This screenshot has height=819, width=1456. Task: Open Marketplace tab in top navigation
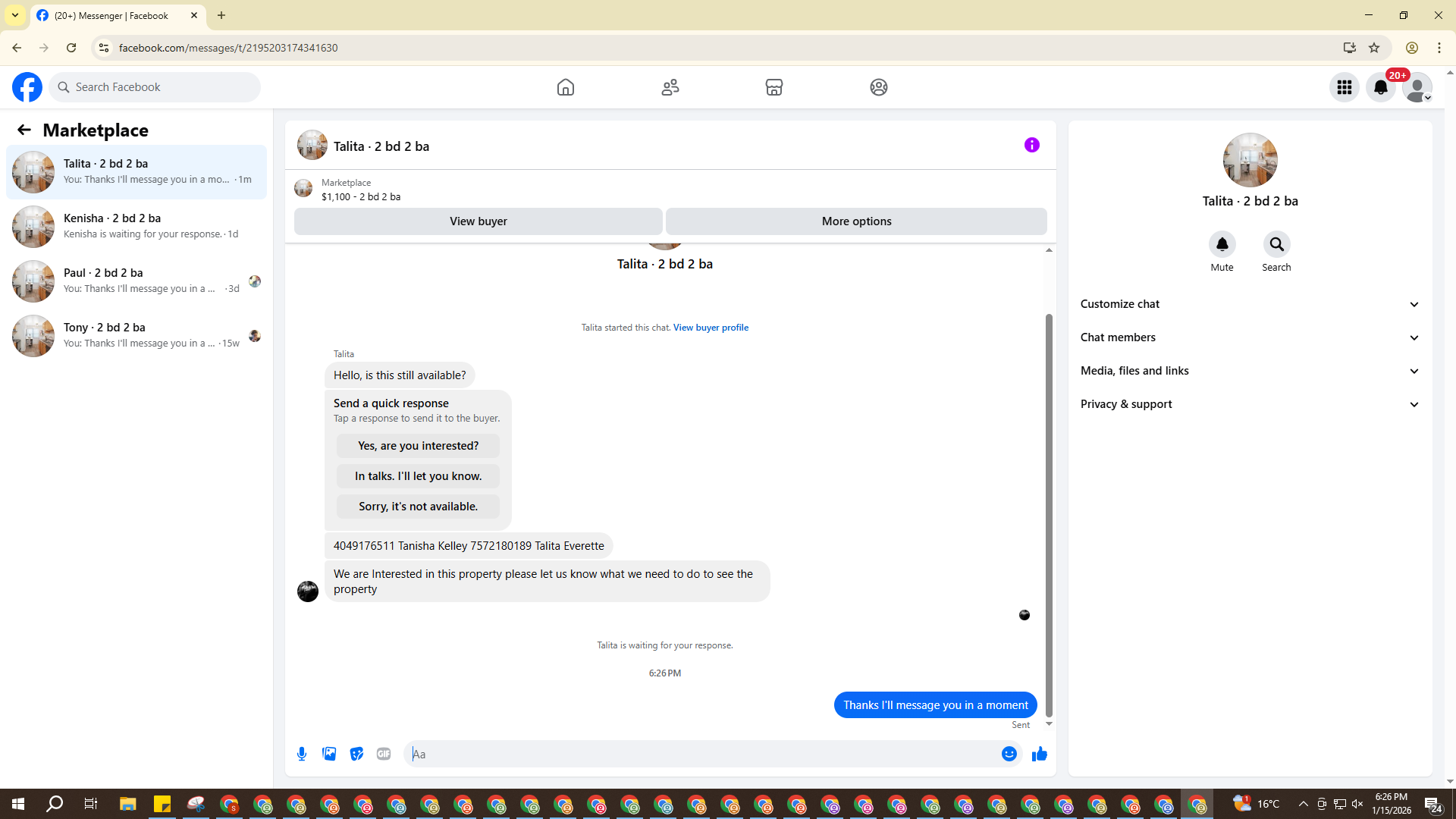click(773, 87)
